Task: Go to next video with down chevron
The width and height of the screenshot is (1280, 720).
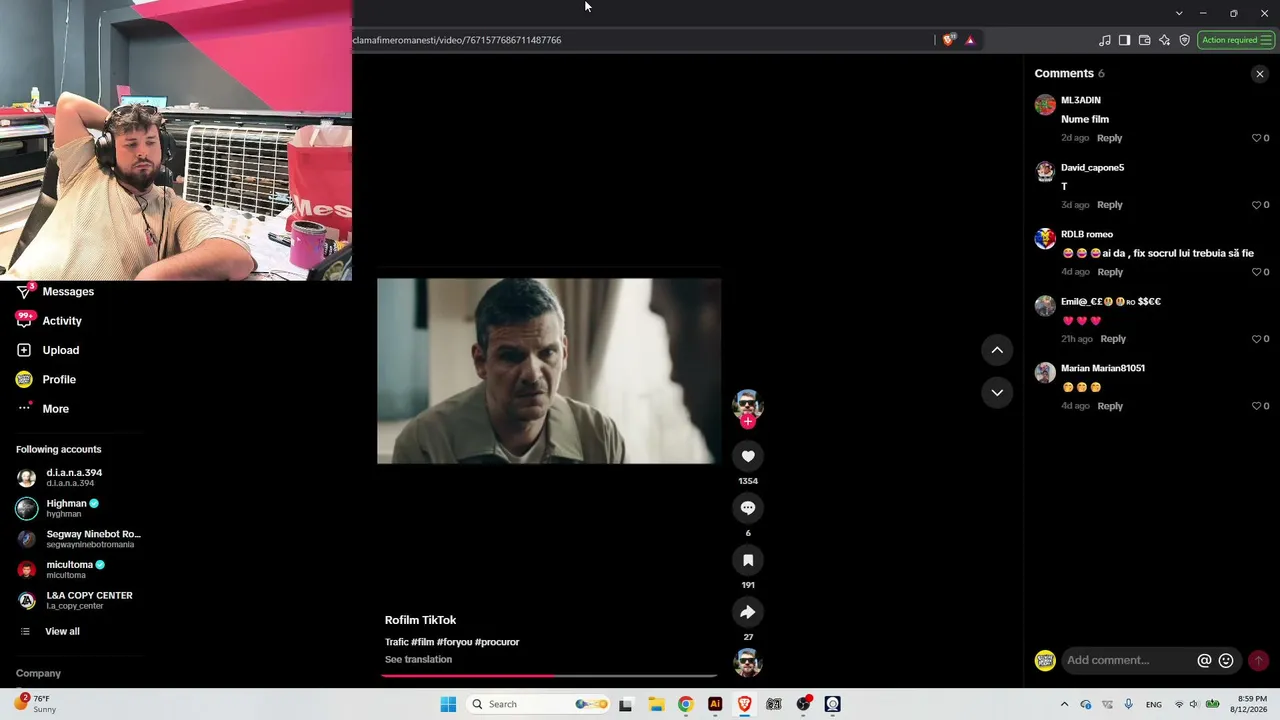Action: (997, 392)
